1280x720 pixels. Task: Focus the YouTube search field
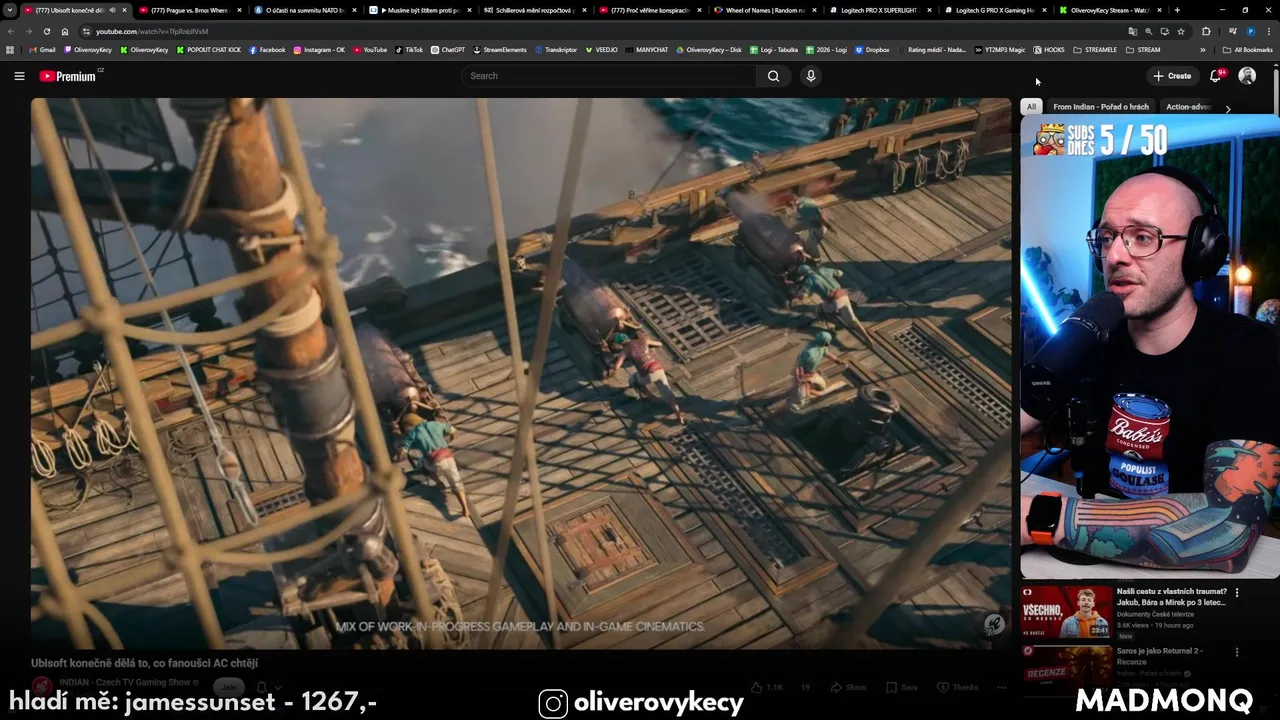610,76
